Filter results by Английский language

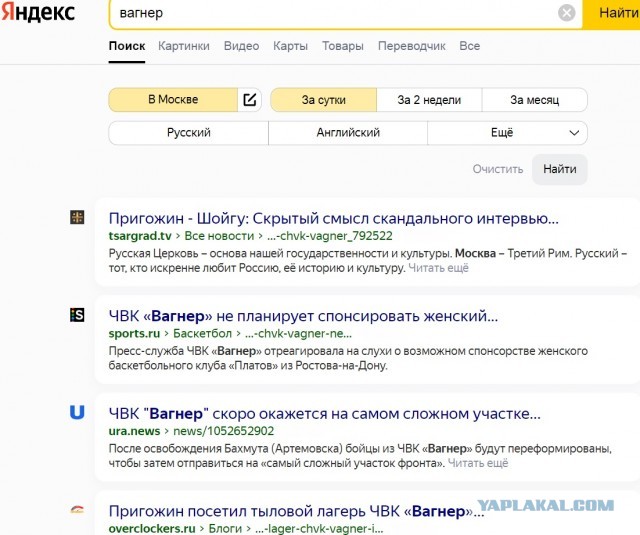coord(348,133)
